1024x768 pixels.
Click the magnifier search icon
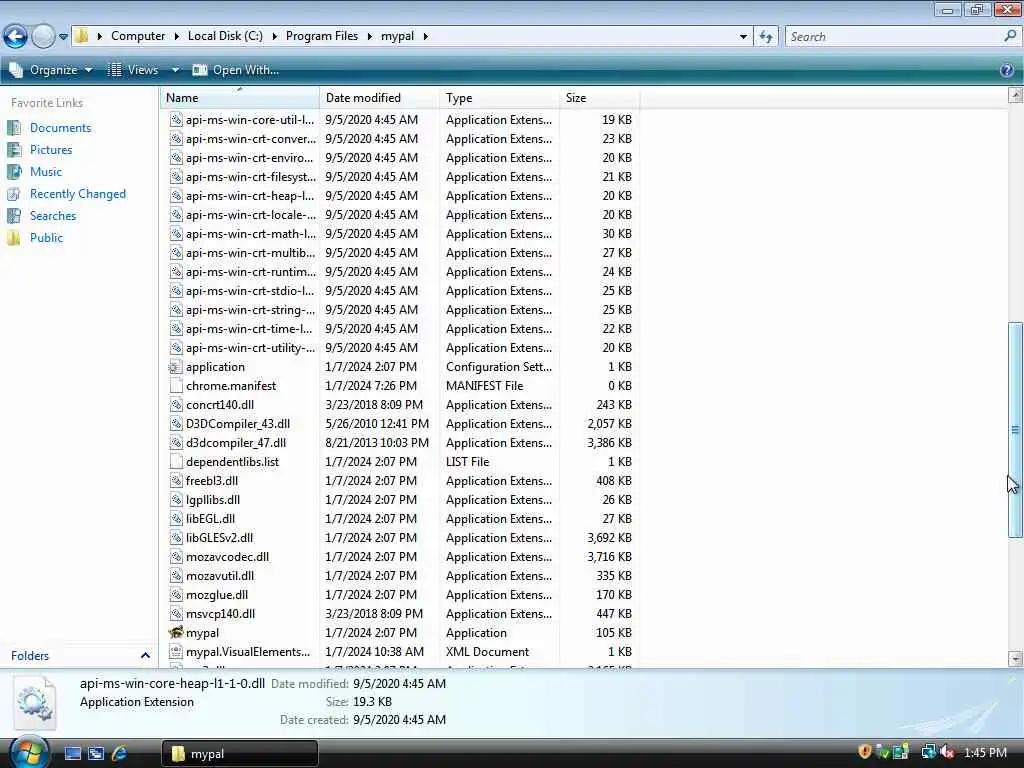point(1010,36)
